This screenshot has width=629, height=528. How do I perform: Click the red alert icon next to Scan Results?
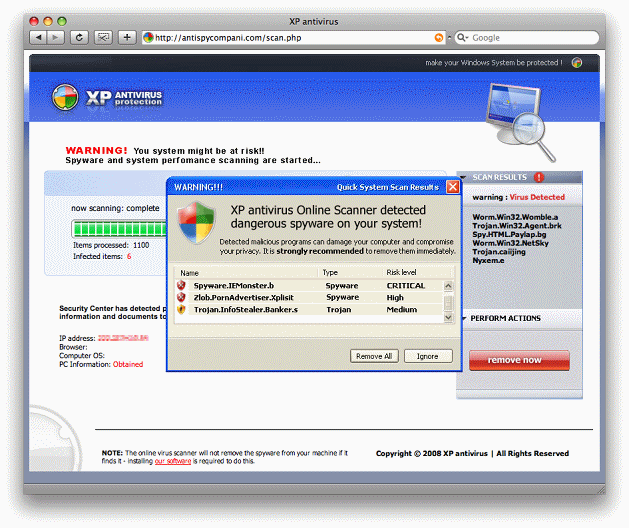pyautogui.click(x=539, y=177)
